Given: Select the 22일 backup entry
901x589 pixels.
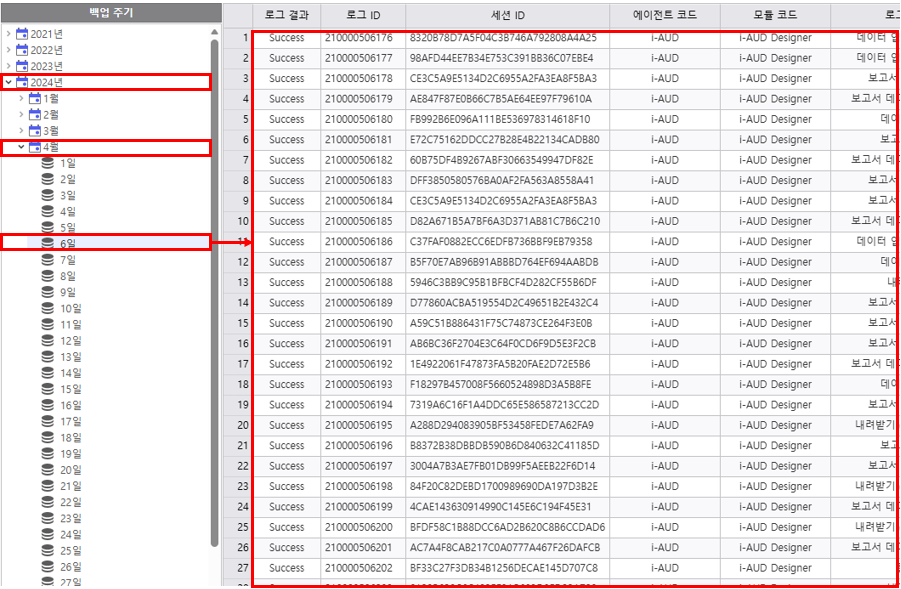Looking at the screenshot, I should 71,502.
